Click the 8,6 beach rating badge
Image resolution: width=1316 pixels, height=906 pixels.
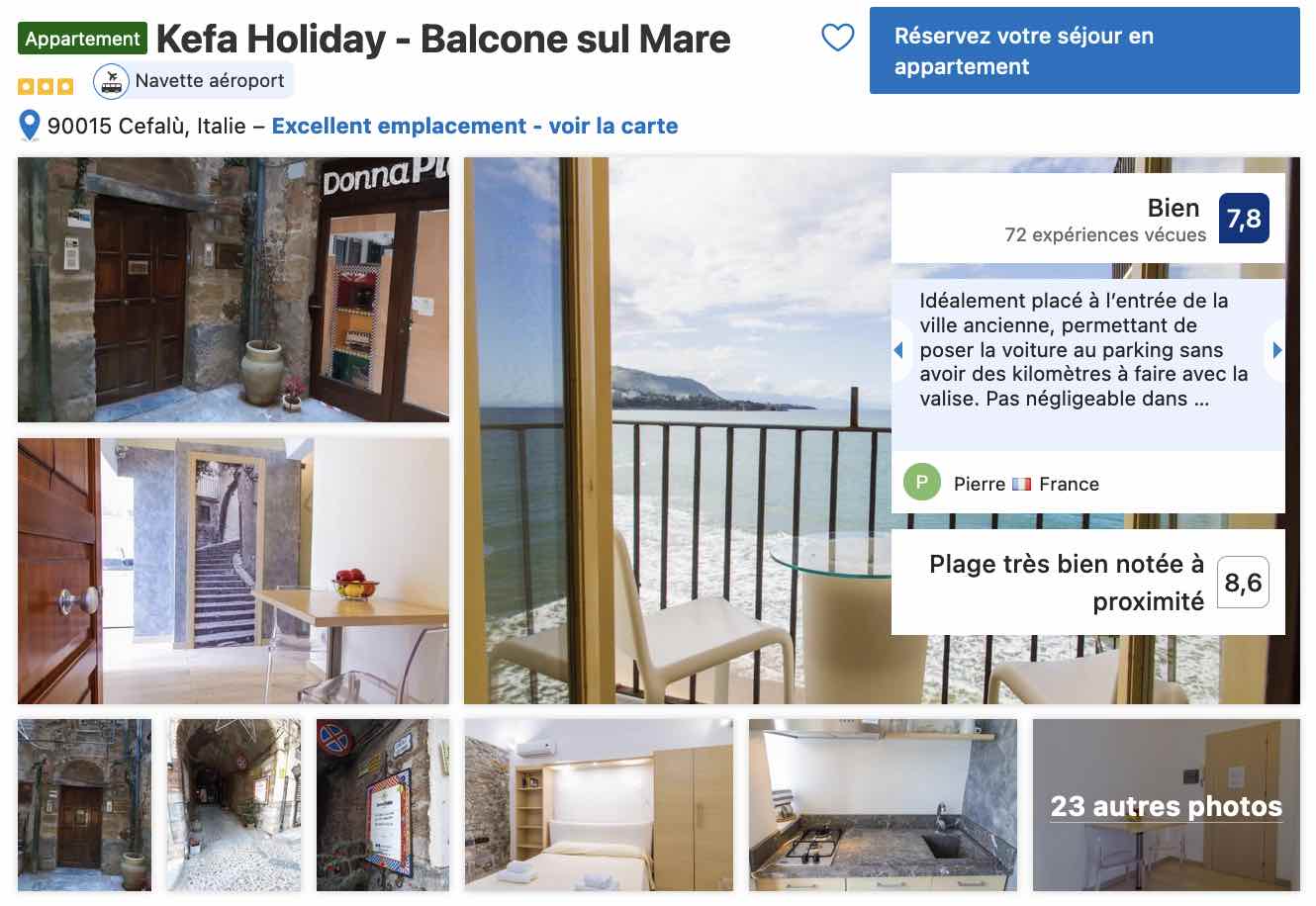click(1243, 582)
